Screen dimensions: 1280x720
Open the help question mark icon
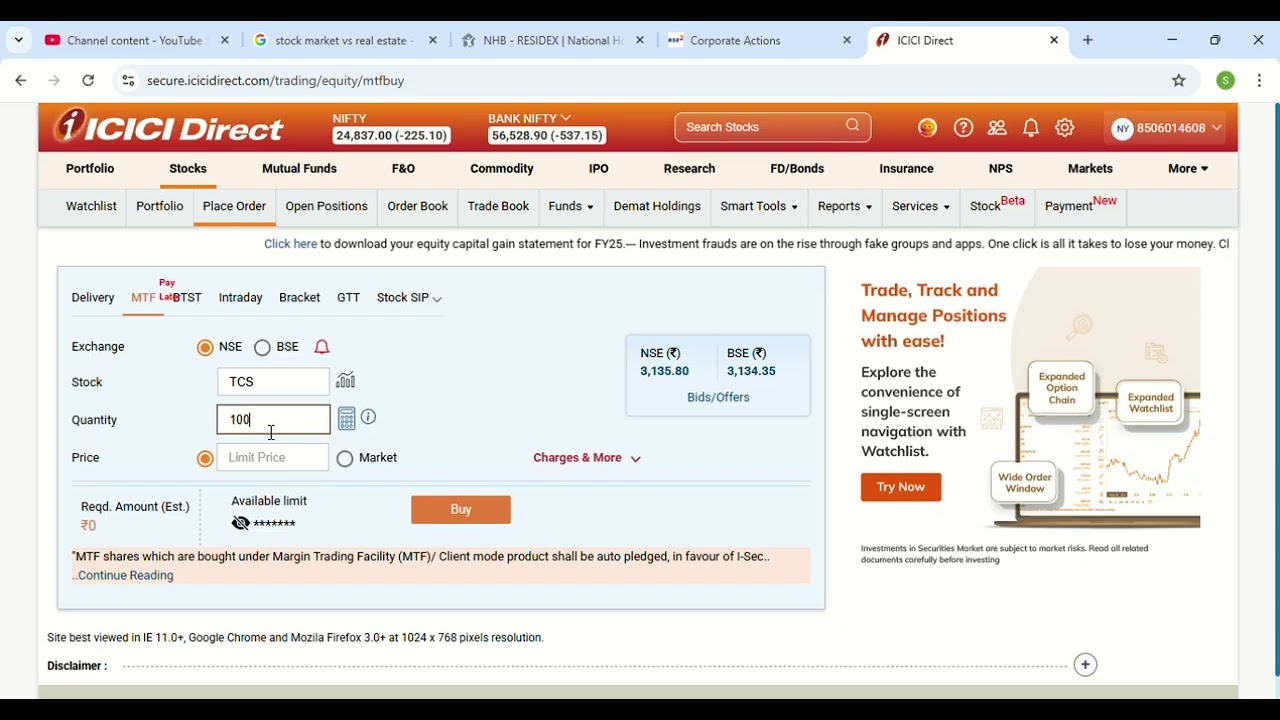[x=963, y=128]
